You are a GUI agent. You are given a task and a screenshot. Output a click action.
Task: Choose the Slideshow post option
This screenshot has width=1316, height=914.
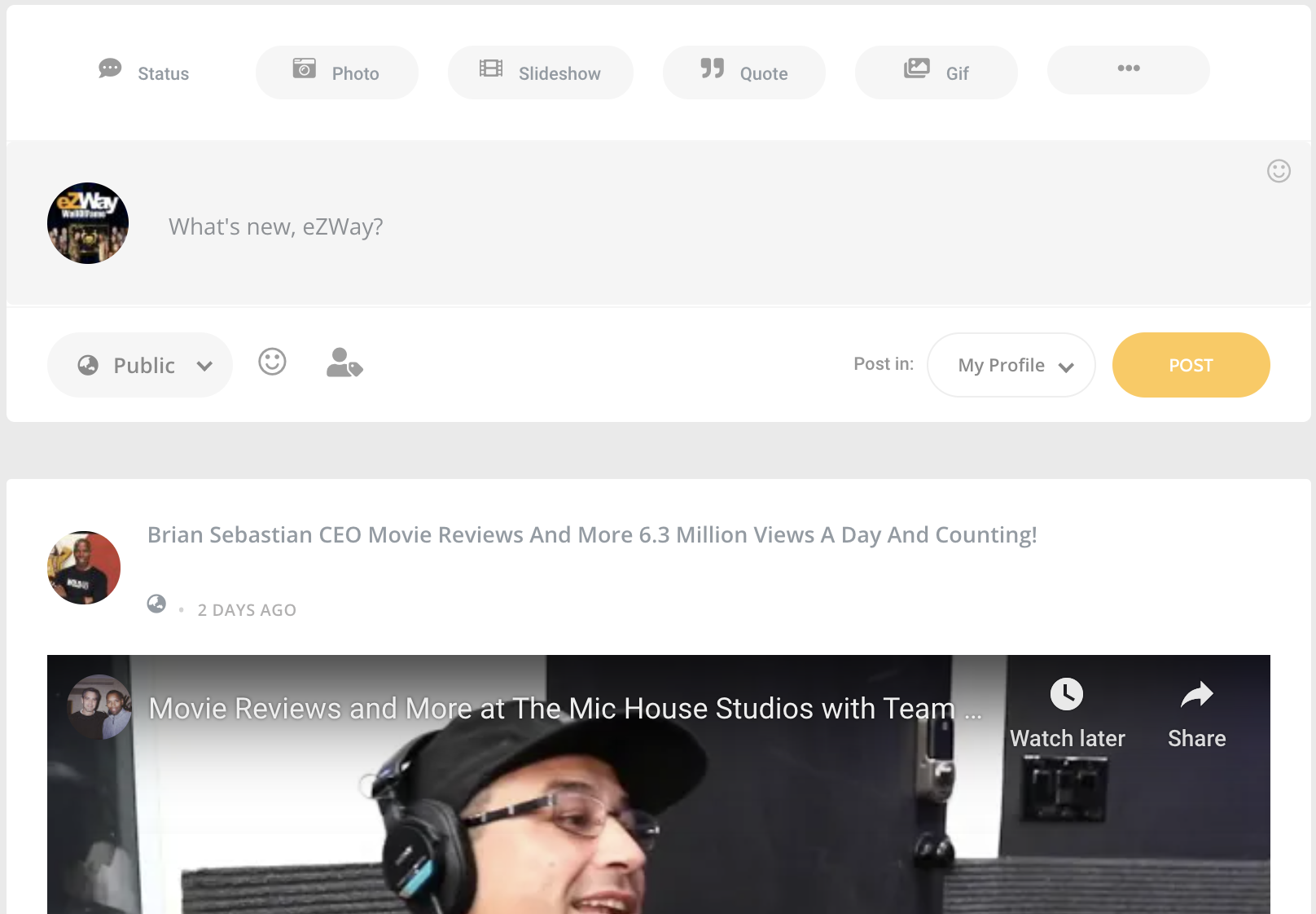coord(540,73)
